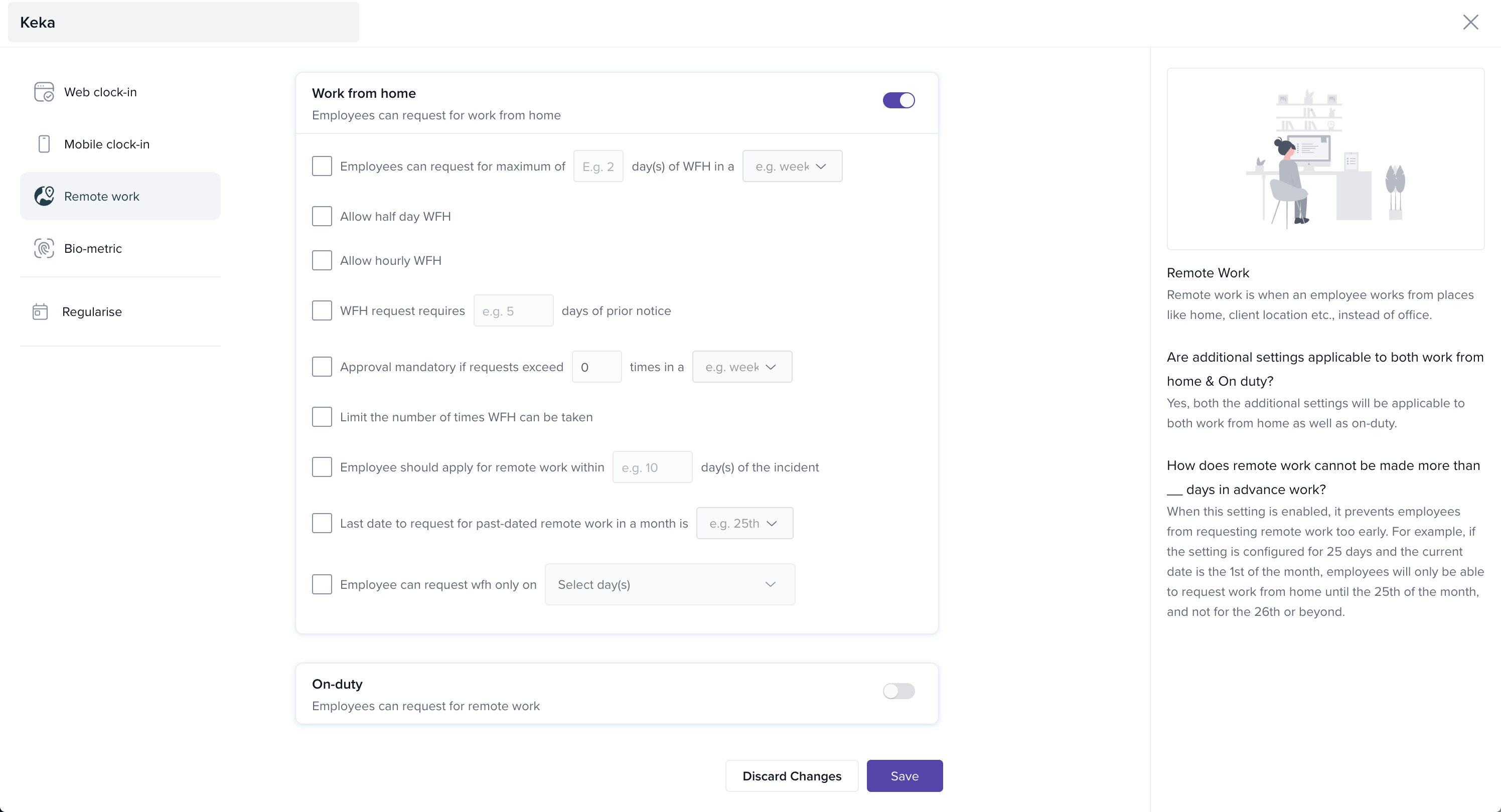Close the settings dialog with X icon
Screen dimensions: 1501x812
(x=1470, y=22)
